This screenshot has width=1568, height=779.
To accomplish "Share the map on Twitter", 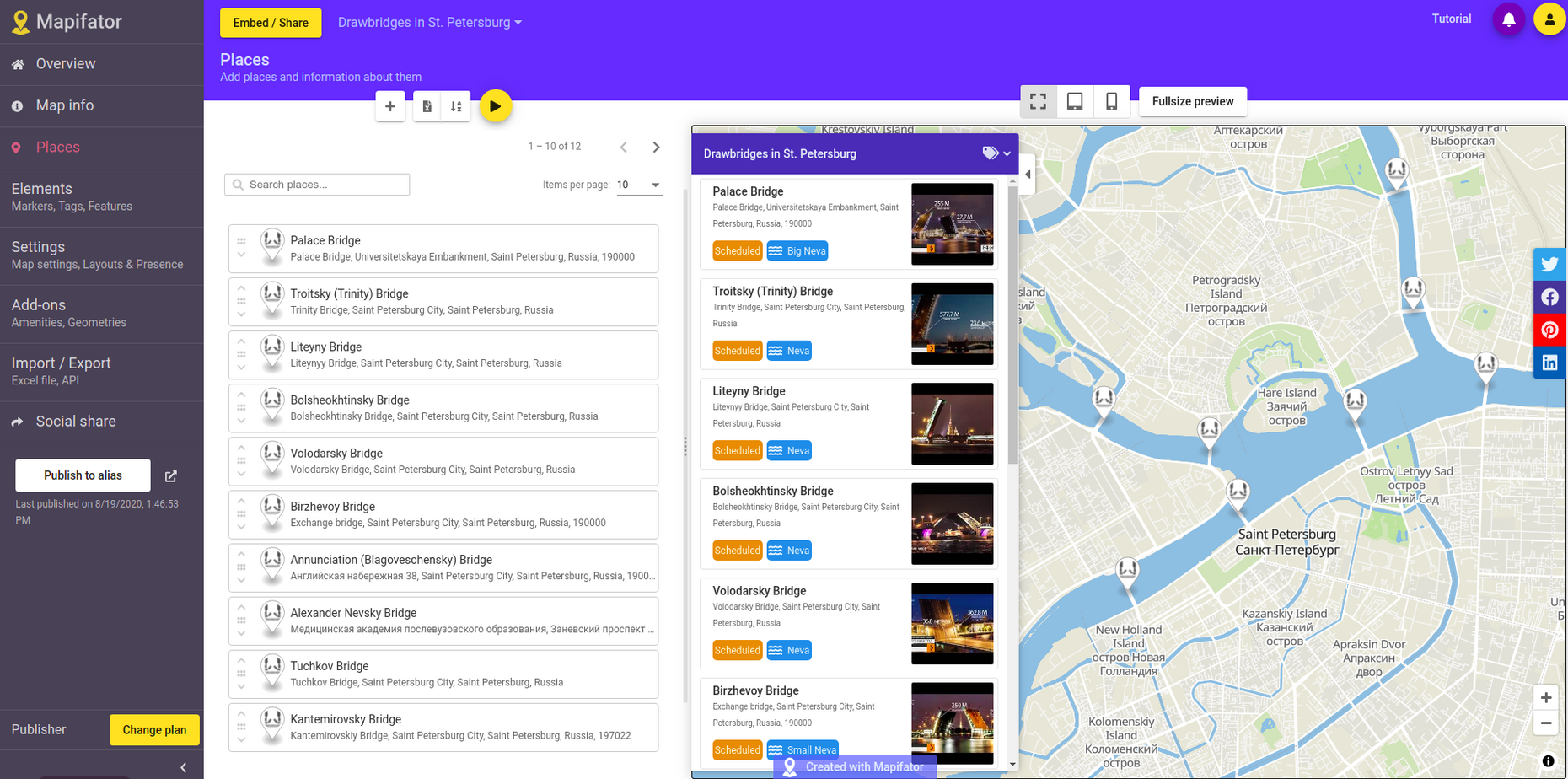I will click(x=1549, y=264).
